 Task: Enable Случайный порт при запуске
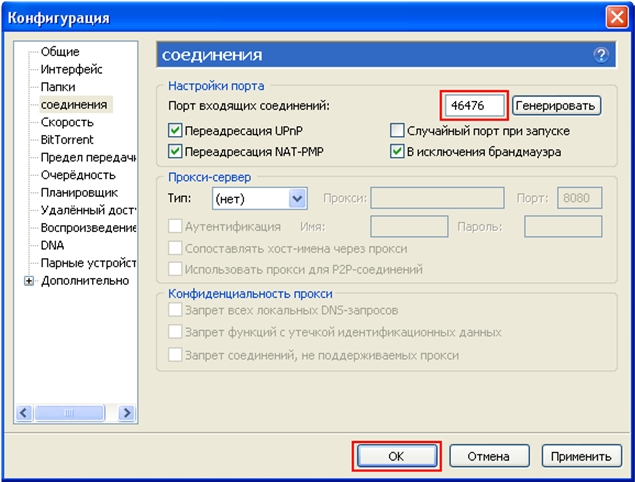[x=397, y=131]
